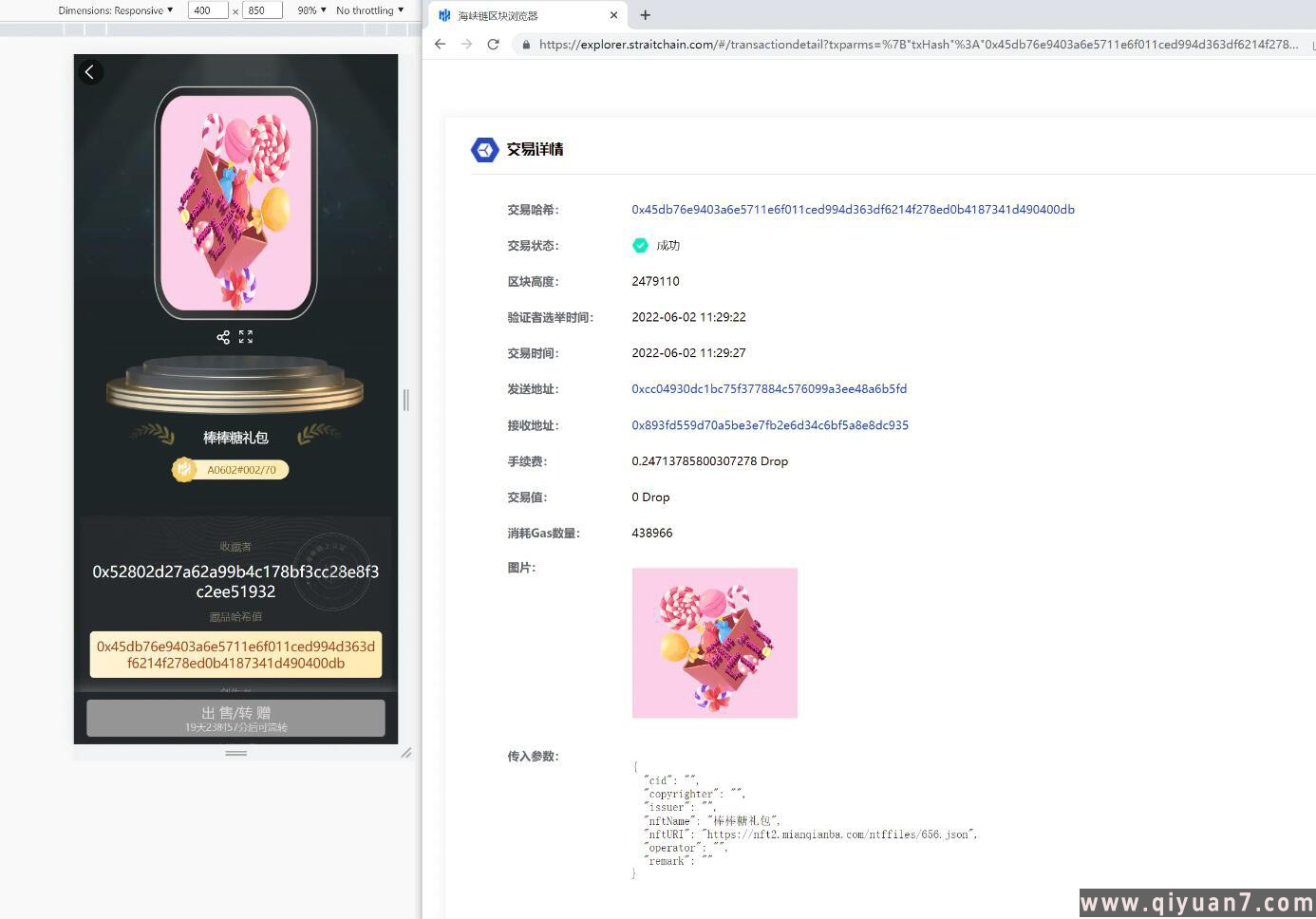This screenshot has height=919, width=1316.
Task: Click the share icon under NFT image
Action: (x=223, y=337)
